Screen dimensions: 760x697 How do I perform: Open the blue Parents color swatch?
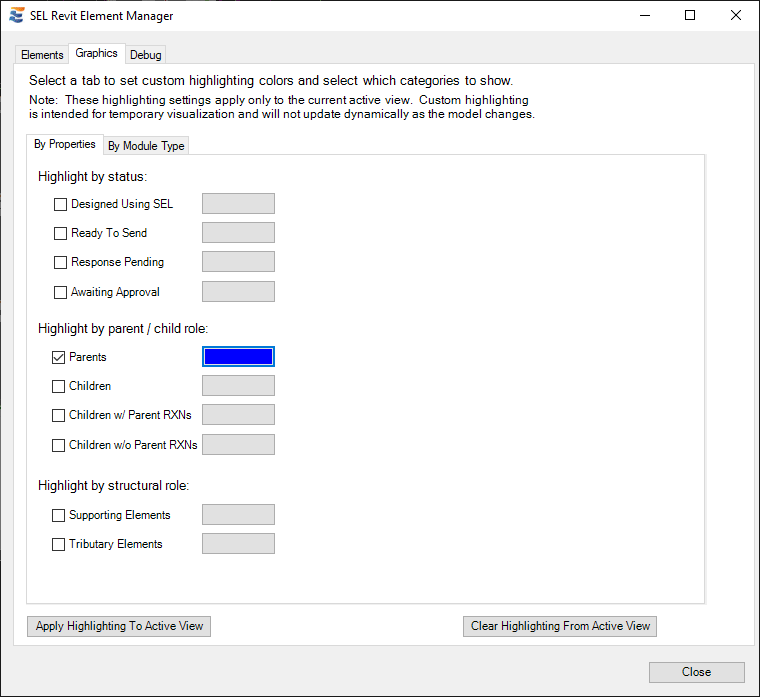(x=238, y=357)
